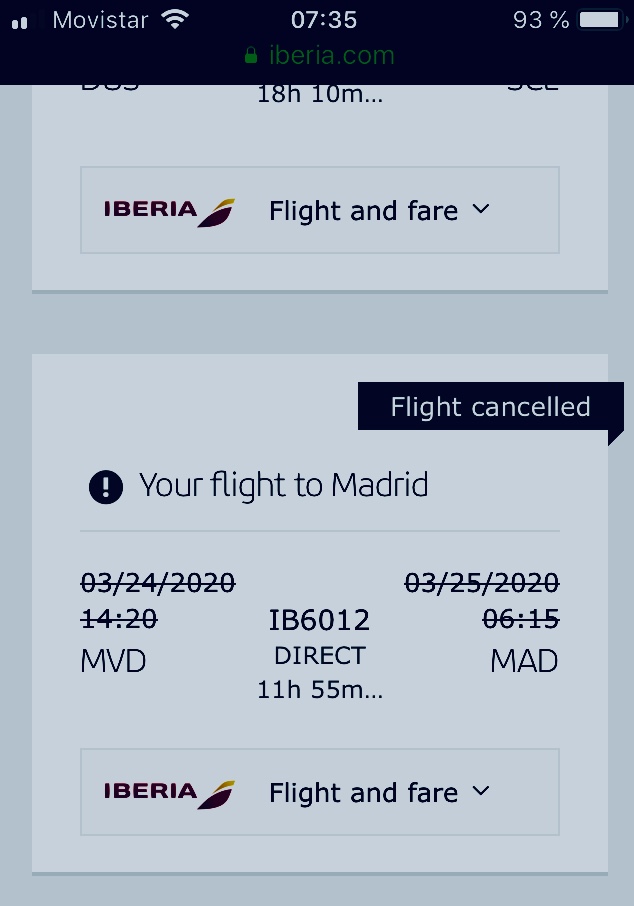This screenshot has width=634, height=906.
Task: Tap the Wi-Fi signal icon in status bar
Action: (x=176, y=20)
